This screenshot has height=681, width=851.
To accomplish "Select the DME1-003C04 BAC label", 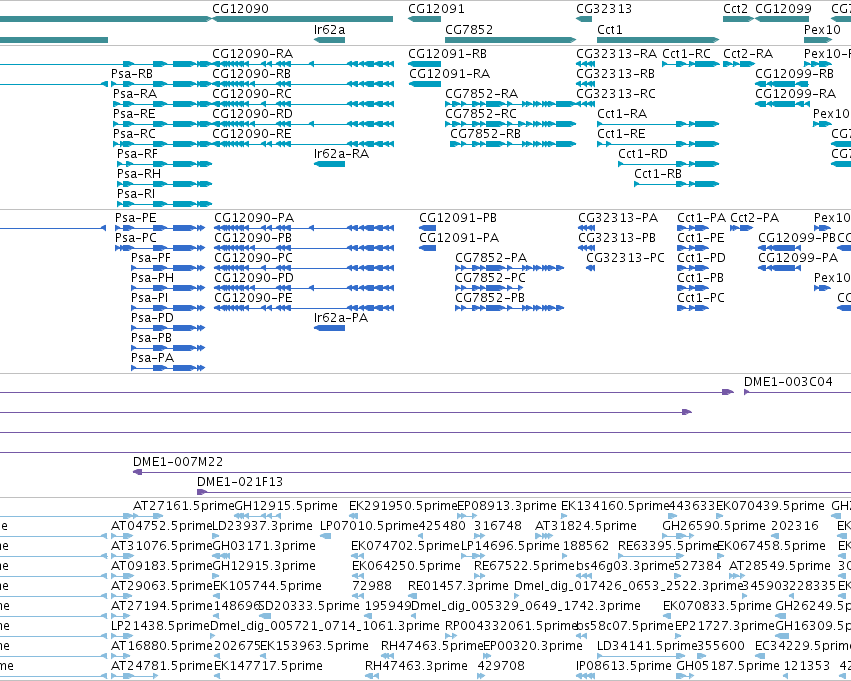I will (788, 382).
